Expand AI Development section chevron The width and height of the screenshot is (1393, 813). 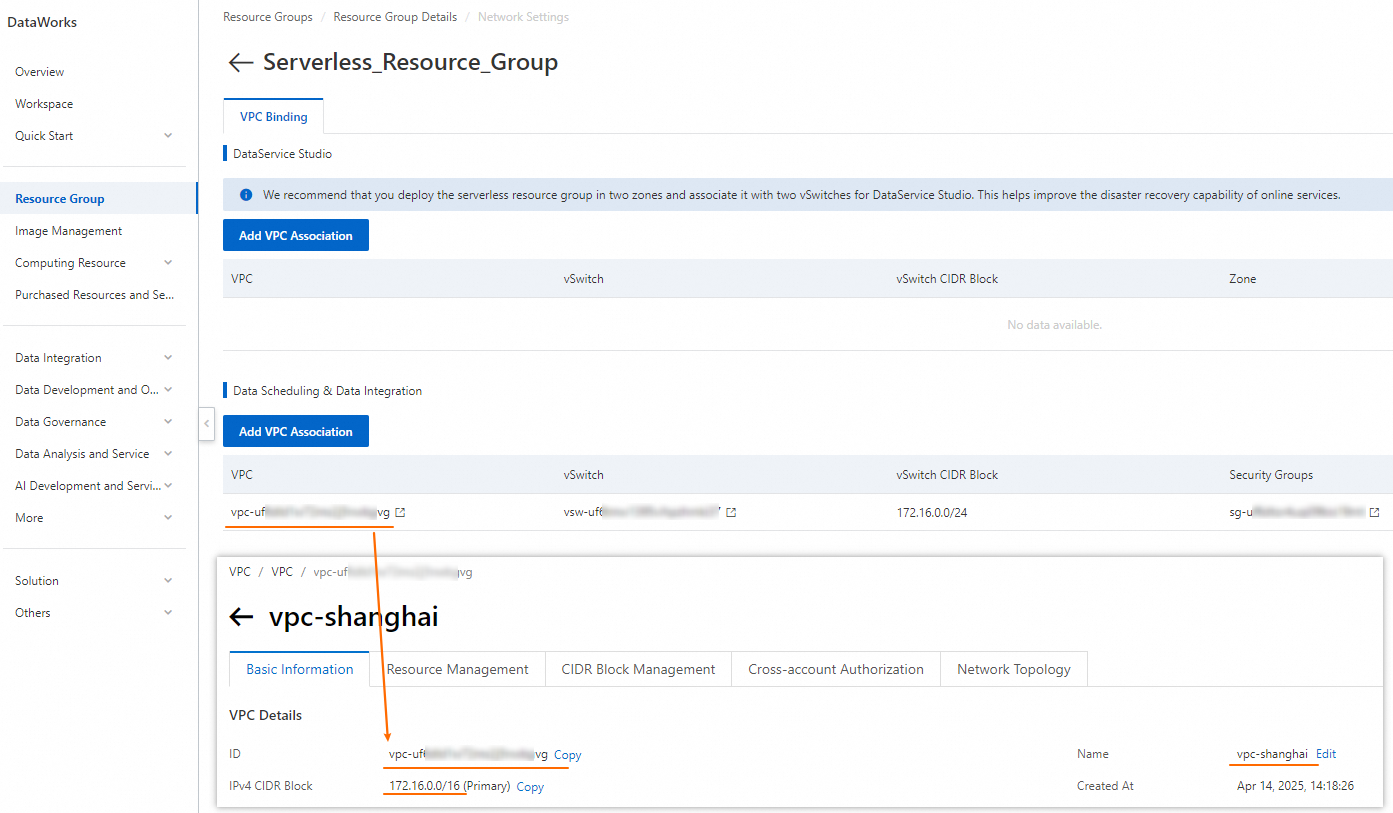point(168,486)
